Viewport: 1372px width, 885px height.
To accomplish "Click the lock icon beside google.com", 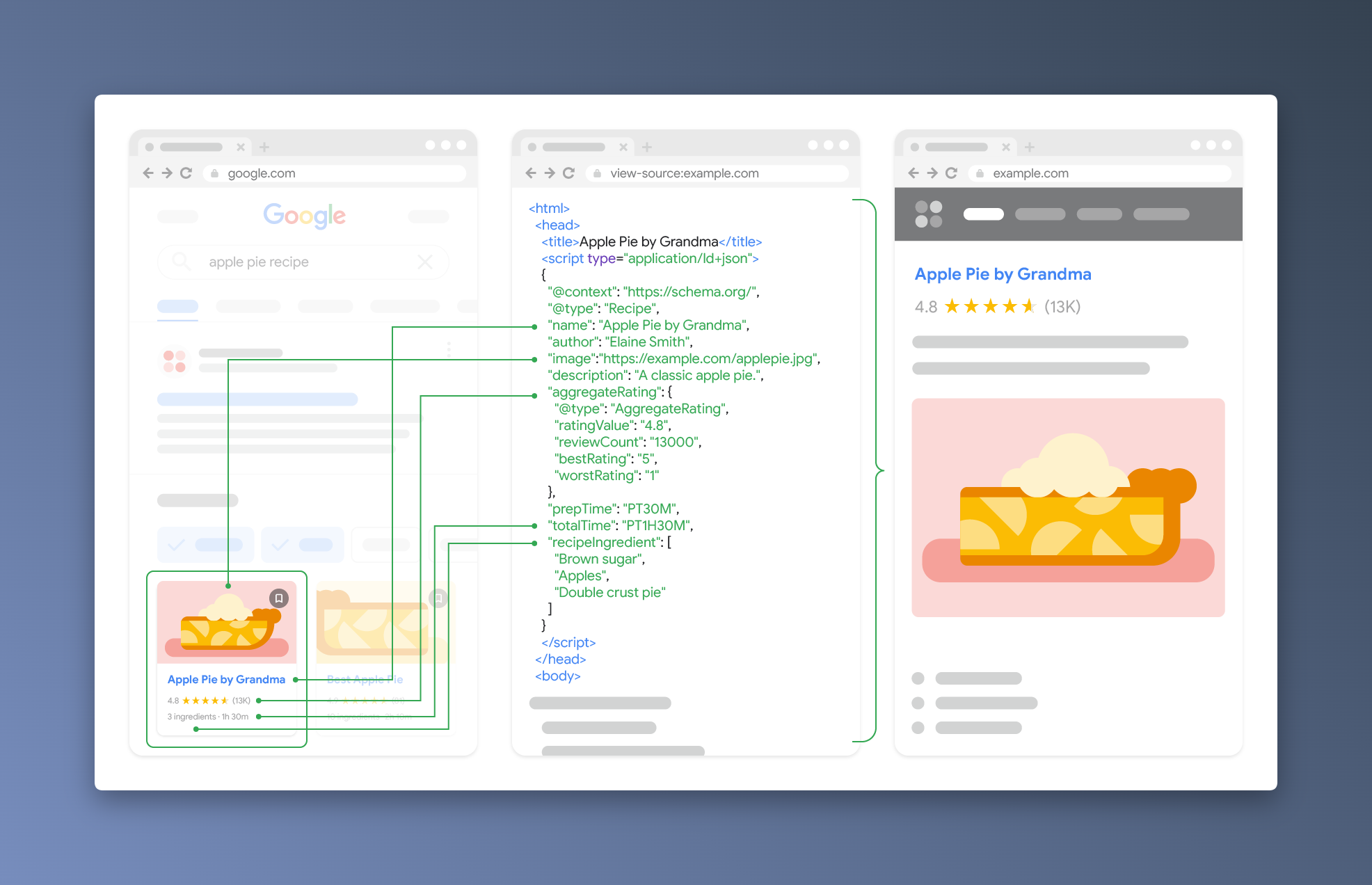I will pos(215,173).
